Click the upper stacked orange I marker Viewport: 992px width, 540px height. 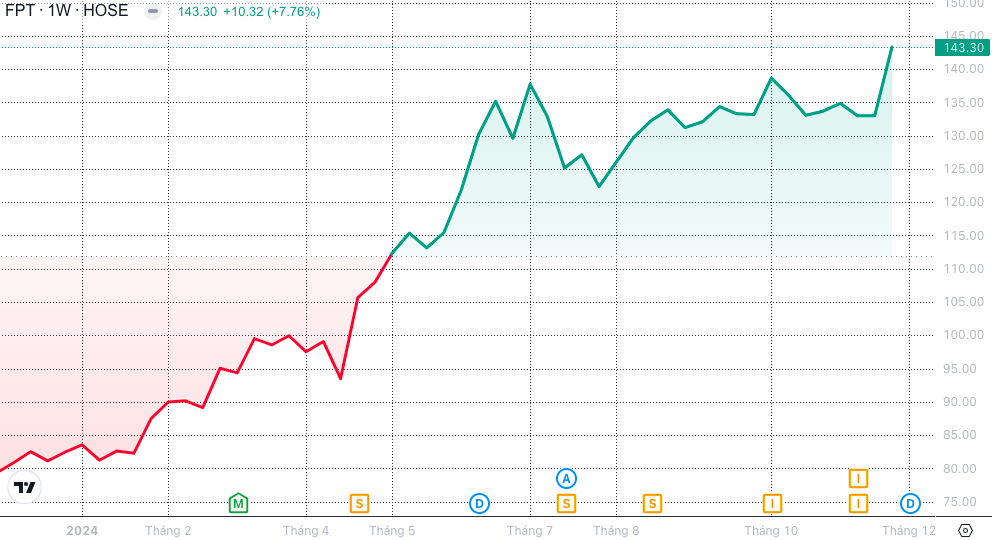858,478
